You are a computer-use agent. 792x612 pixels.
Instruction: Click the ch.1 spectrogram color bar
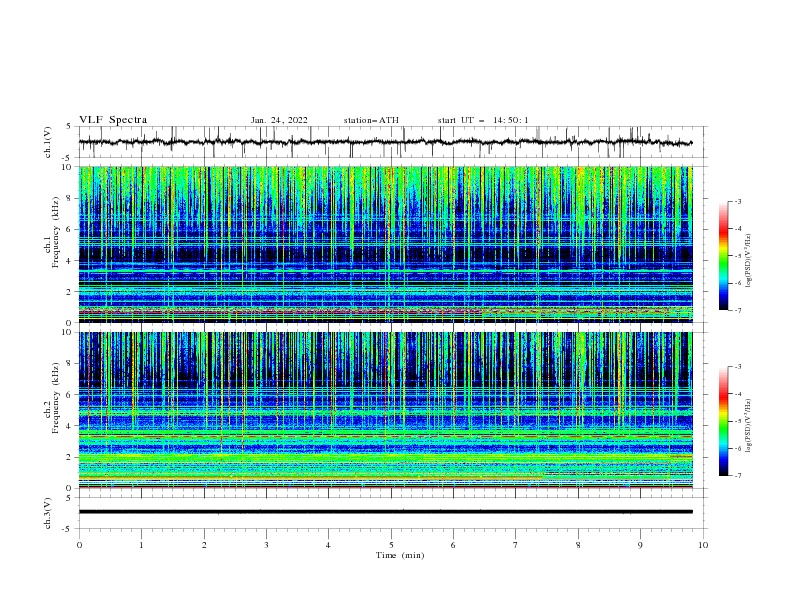click(x=723, y=256)
